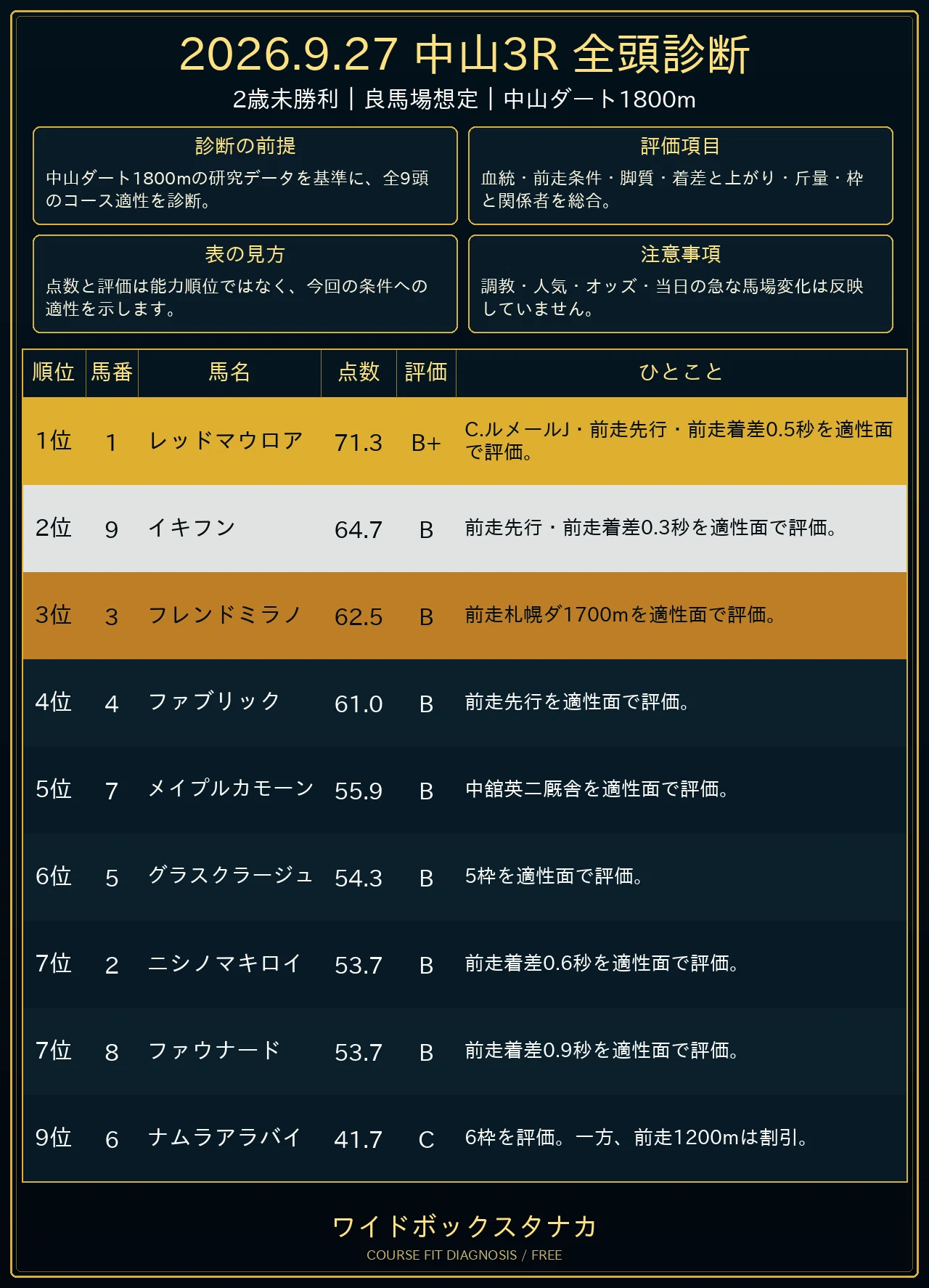Select the 馬番 column header

112,372
